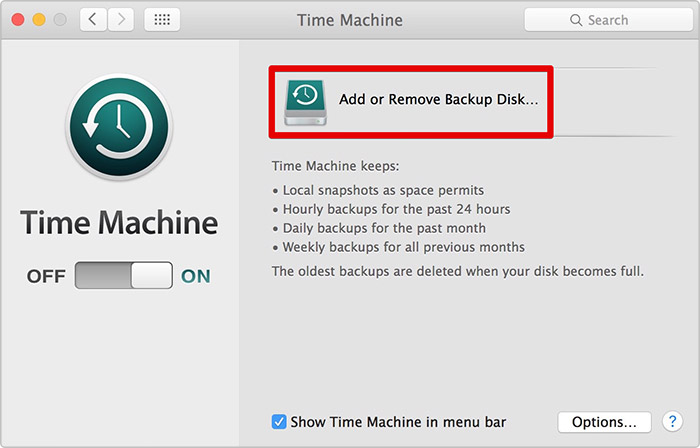Click the backup disk drive icon
The height and width of the screenshot is (448, 700).
coord(306,103)
